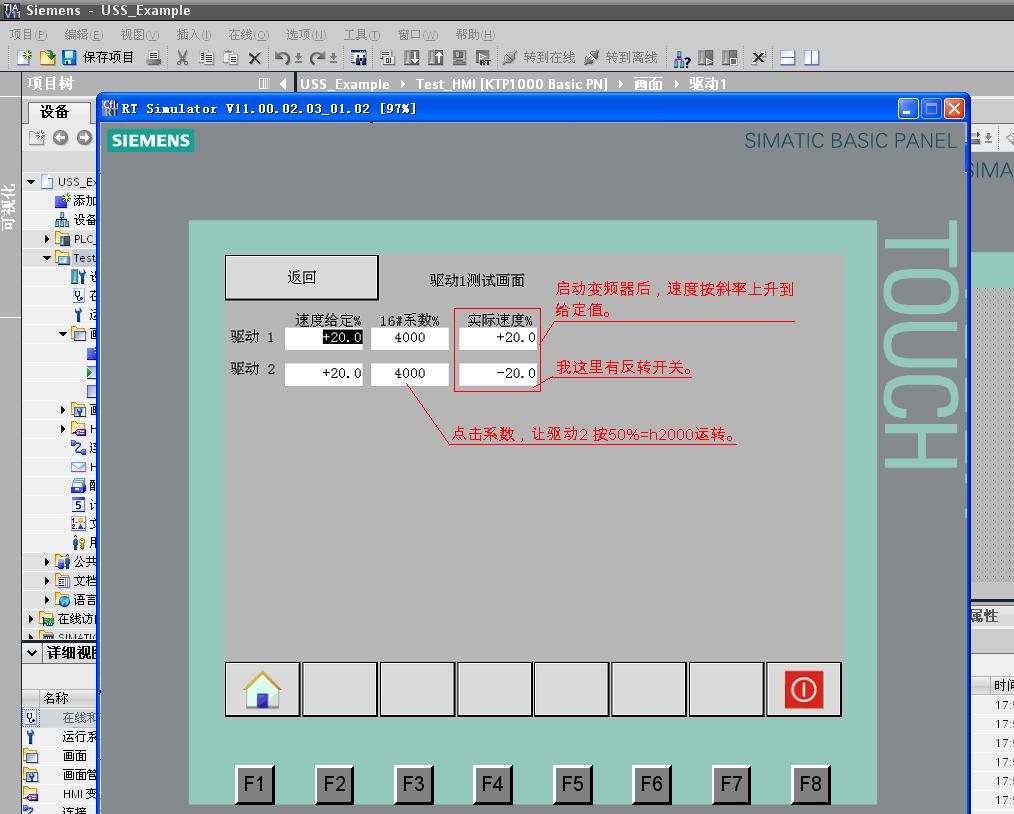Viewport: 1014px width, 814px height.
Task: Click the open project toolbar icon
Action: pyautogui.click(x=47, y=58)
